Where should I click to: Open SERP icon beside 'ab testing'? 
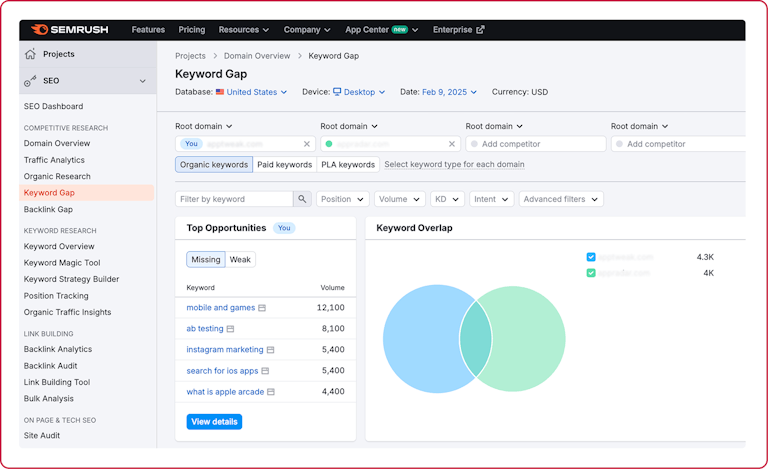click(230, 328)
